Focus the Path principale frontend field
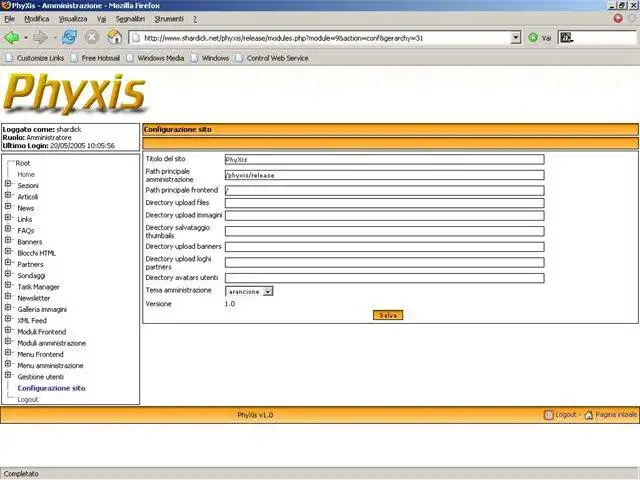This screenshot has height=480, width=640. 384,191
